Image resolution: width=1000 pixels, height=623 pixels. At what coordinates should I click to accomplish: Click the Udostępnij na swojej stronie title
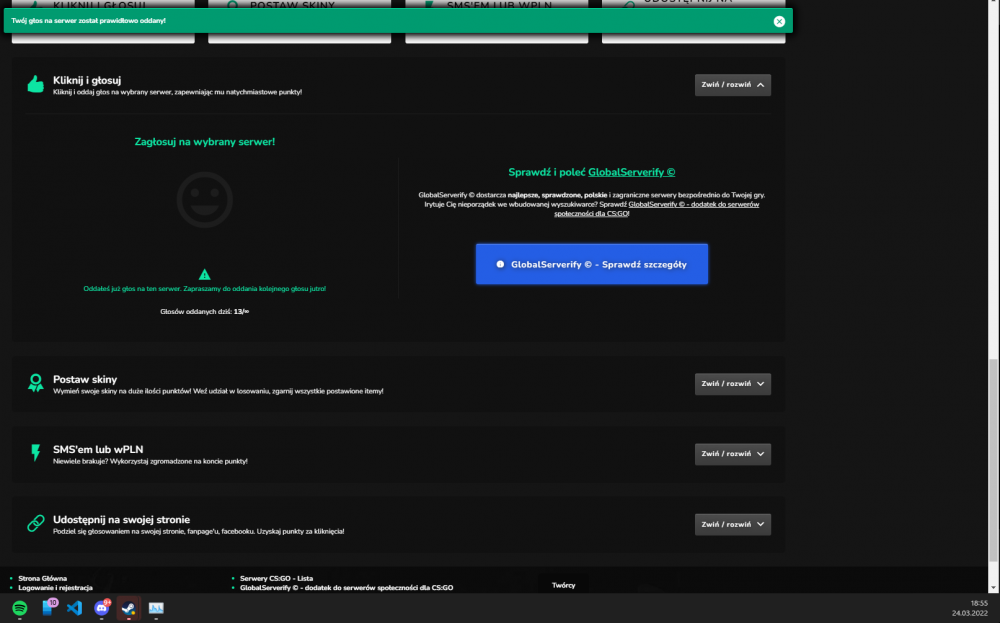coord(121,520)
